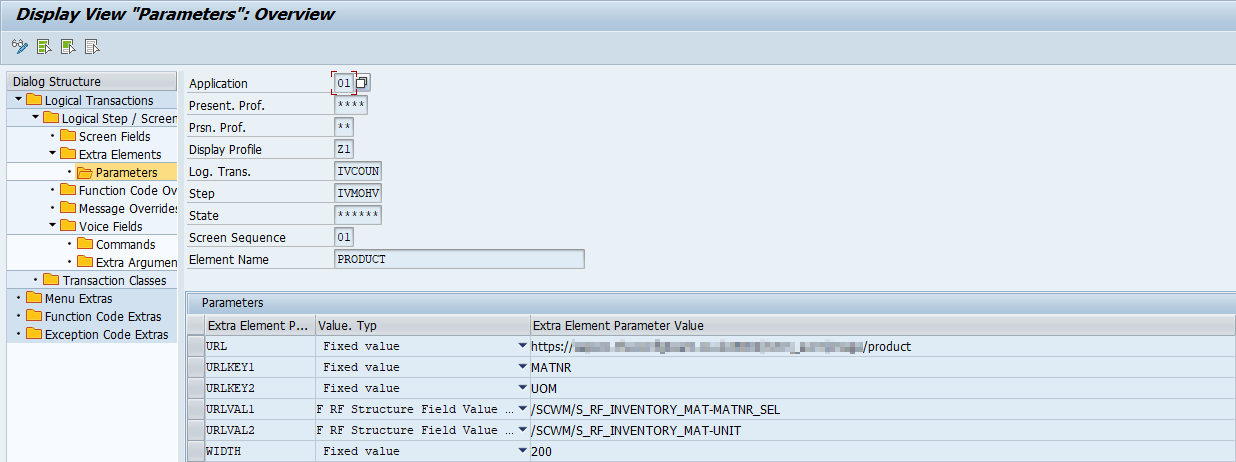Select the URLKEY2 row via row selector
Viewport: 1236px width, 462px height.
pos(195,388)
